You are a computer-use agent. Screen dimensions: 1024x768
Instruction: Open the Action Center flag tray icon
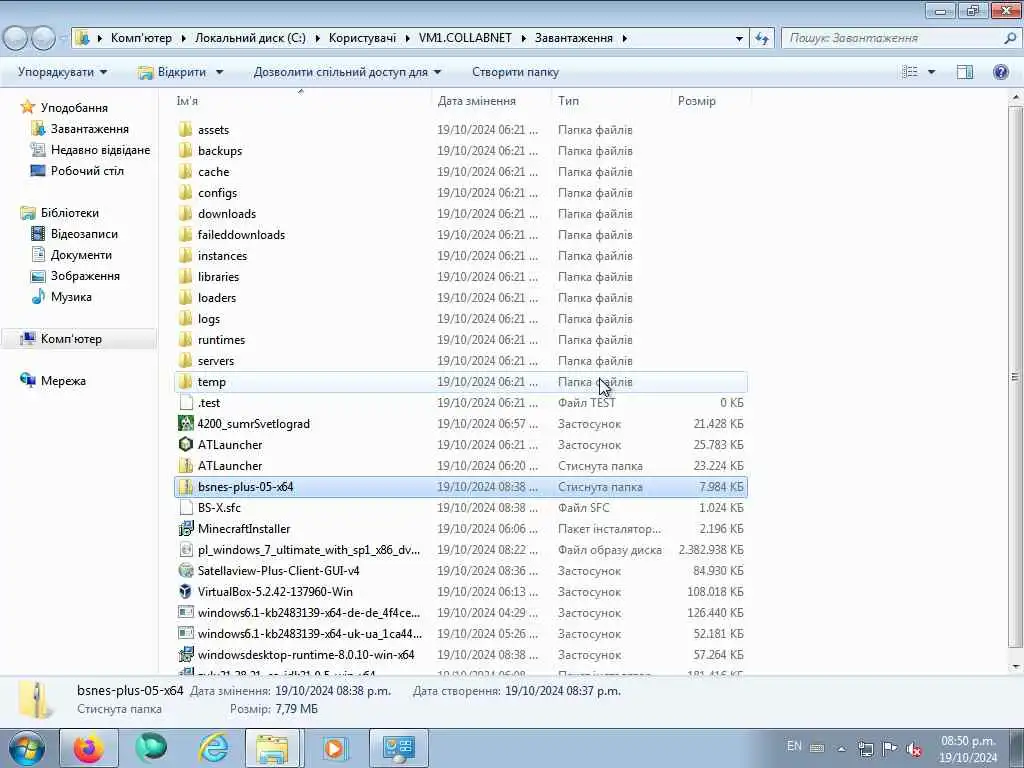click(x=889, y=748)
